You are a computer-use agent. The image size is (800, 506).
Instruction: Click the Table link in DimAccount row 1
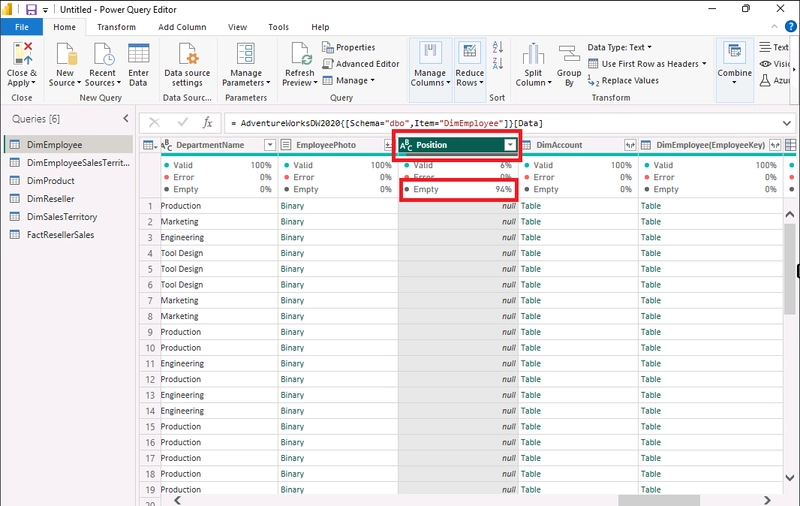531,206
